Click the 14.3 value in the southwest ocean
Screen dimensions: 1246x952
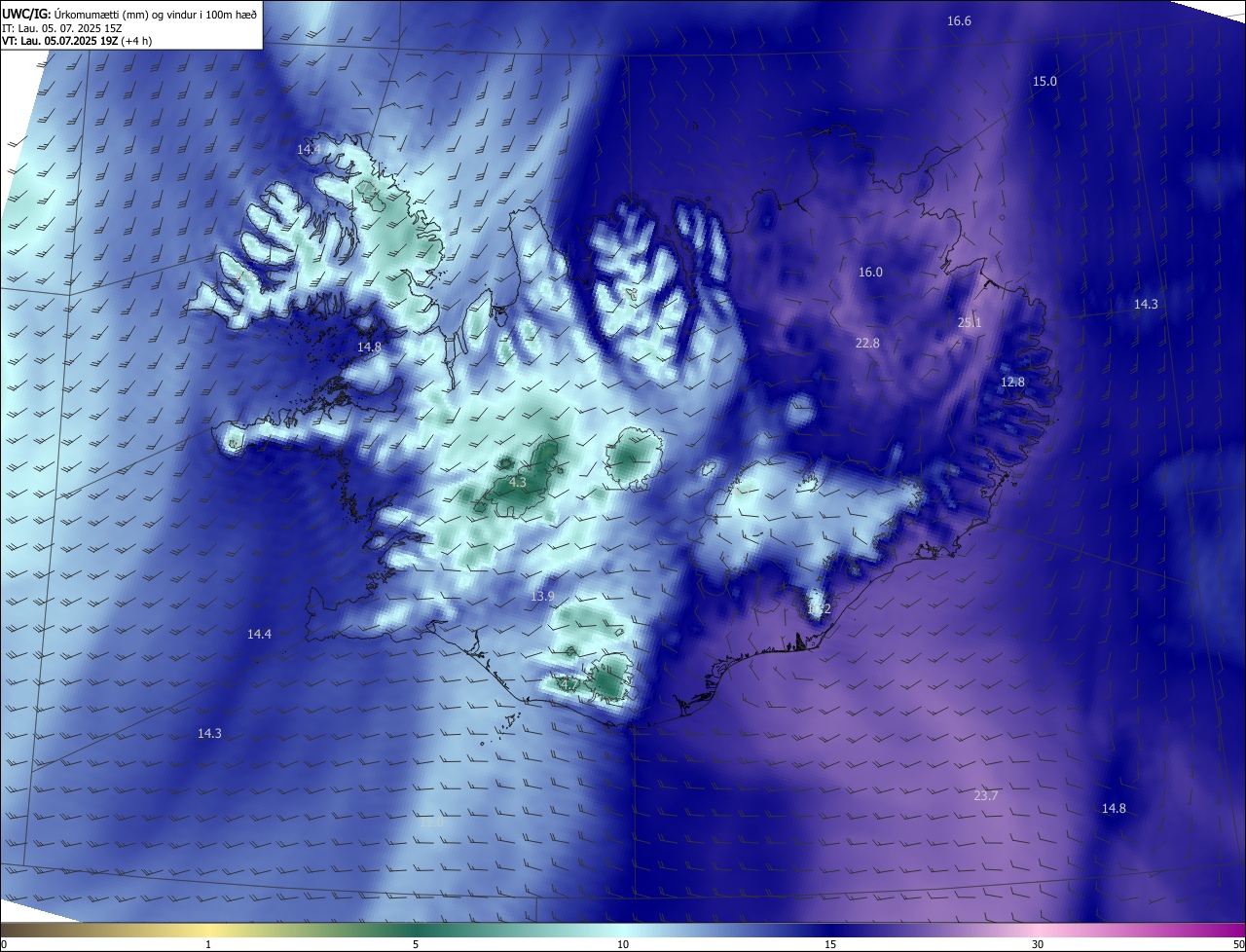209,734
